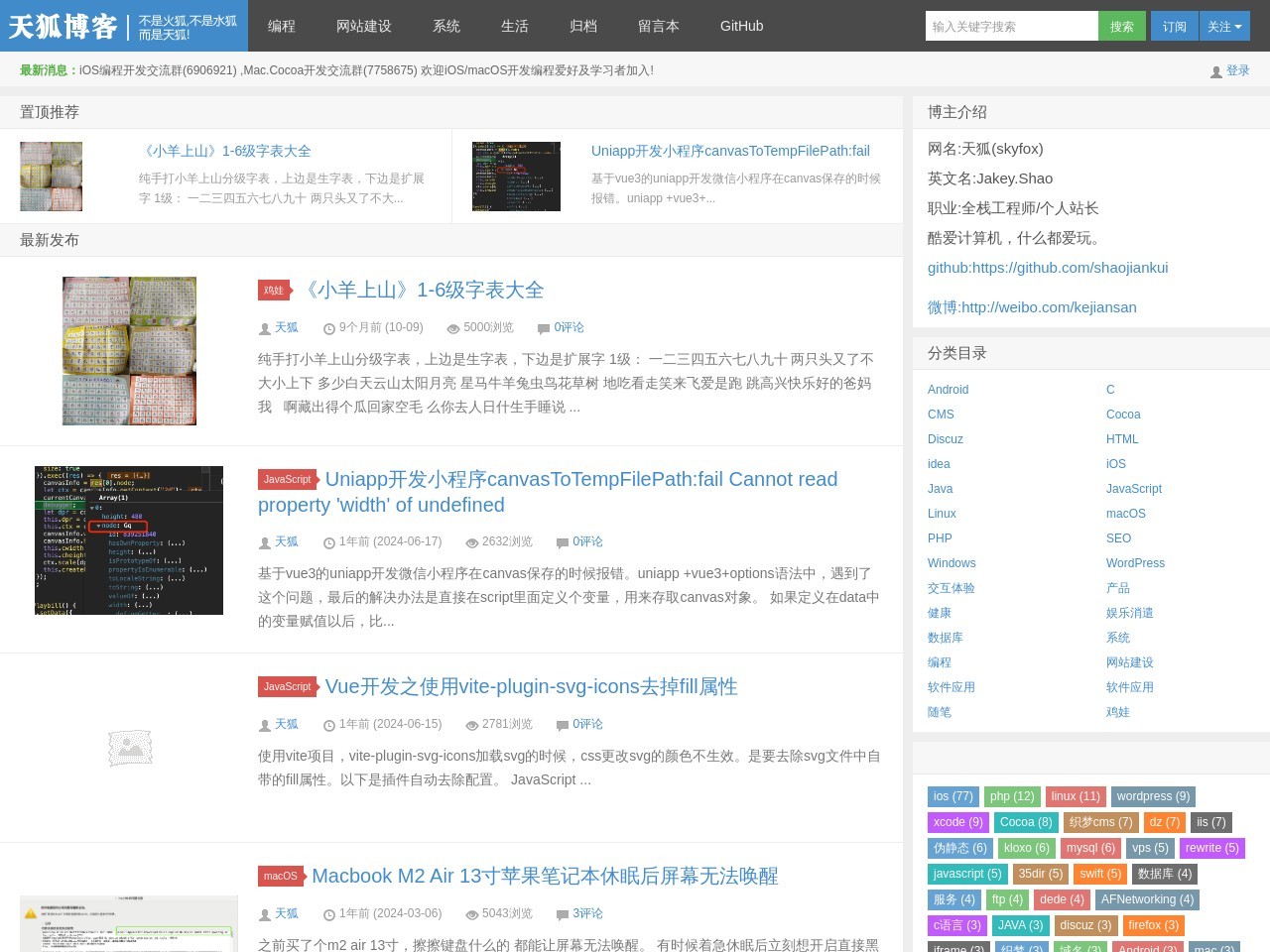The image size is (1270, 952).
Task: Click the placeholder image of the Vue post
Action: point(130,749)
